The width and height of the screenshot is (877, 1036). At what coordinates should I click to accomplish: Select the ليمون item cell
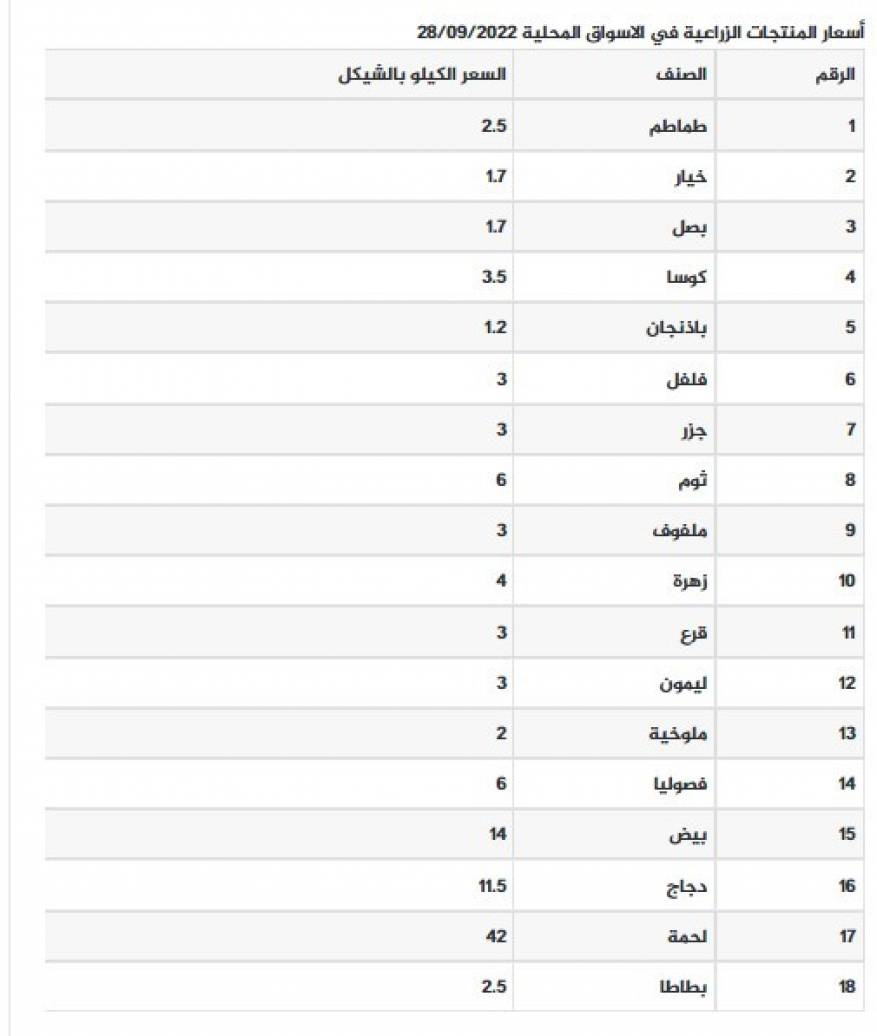(x=682, y=683)
